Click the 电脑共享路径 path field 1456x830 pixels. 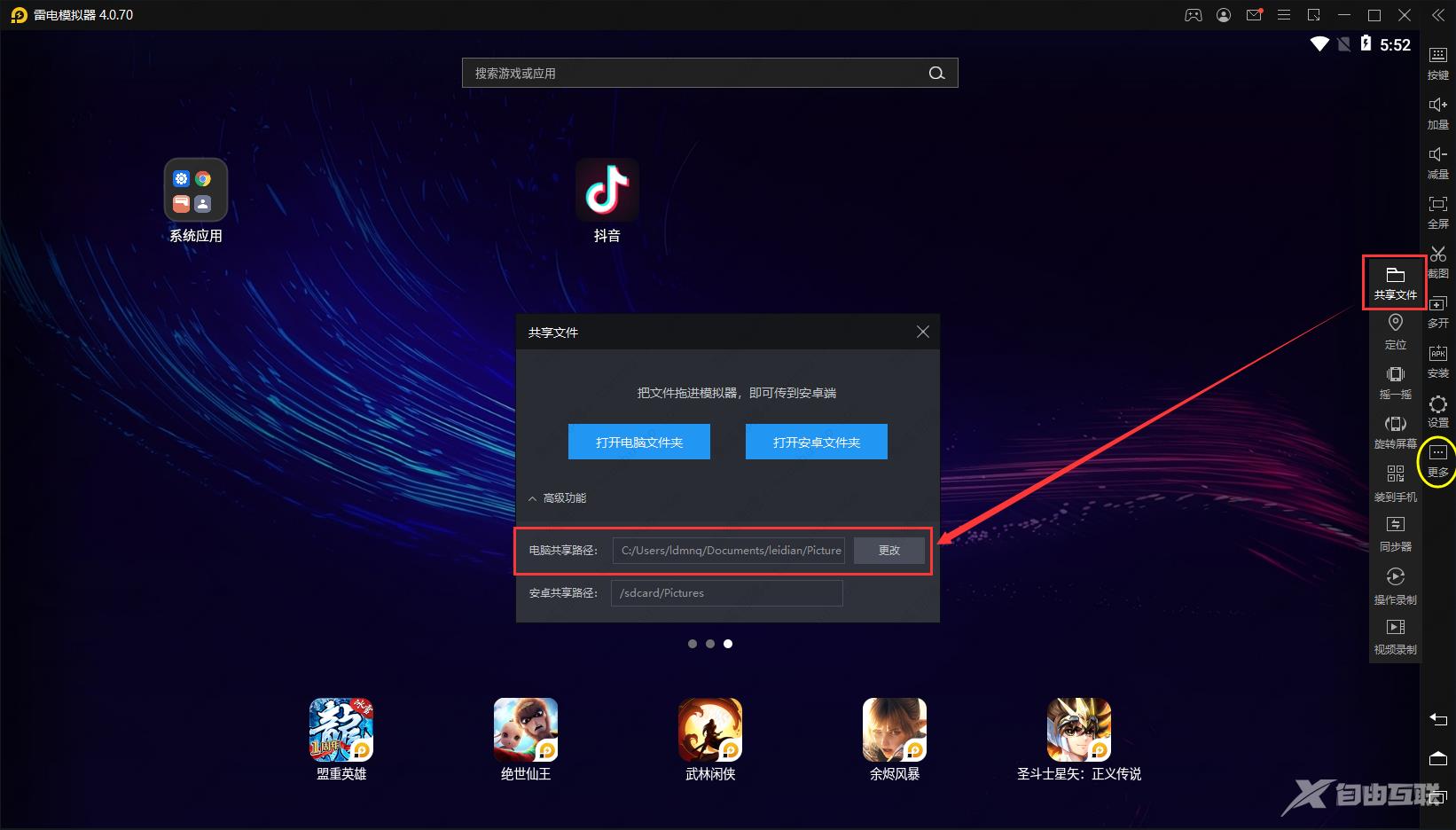[729, 551]
